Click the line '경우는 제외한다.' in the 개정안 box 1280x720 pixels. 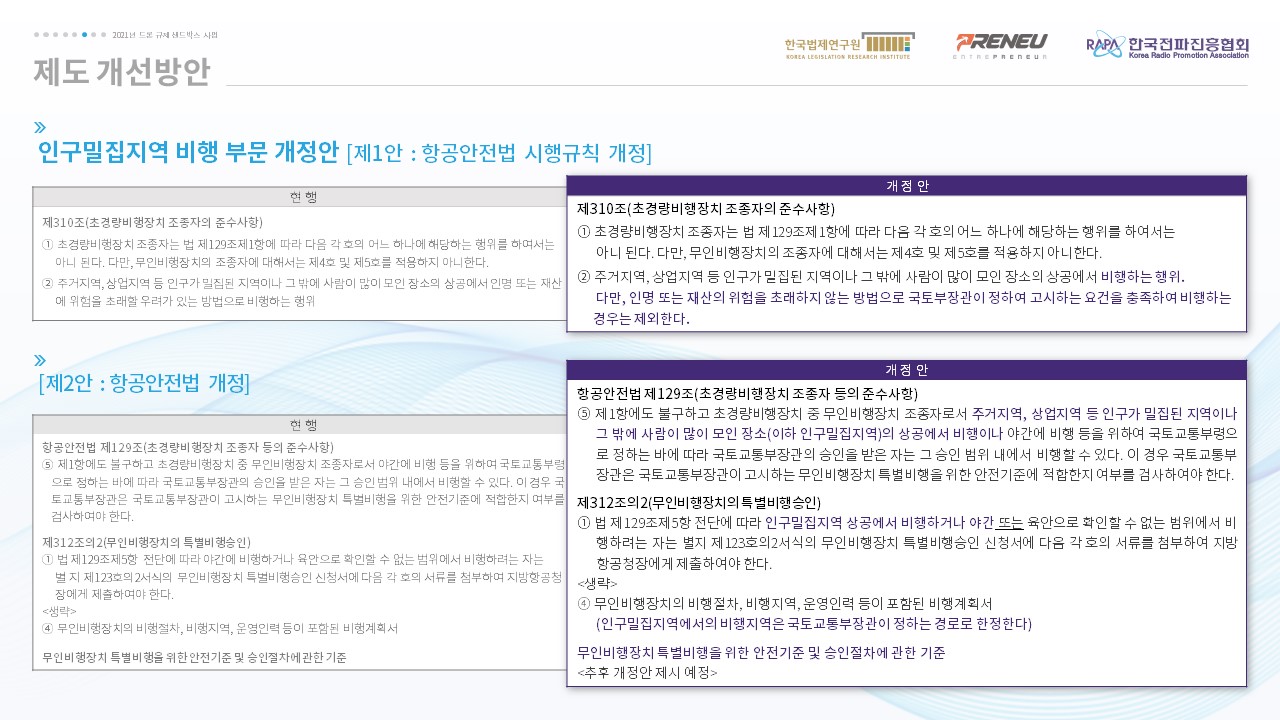pyautogui.click(x=641, y=319)
